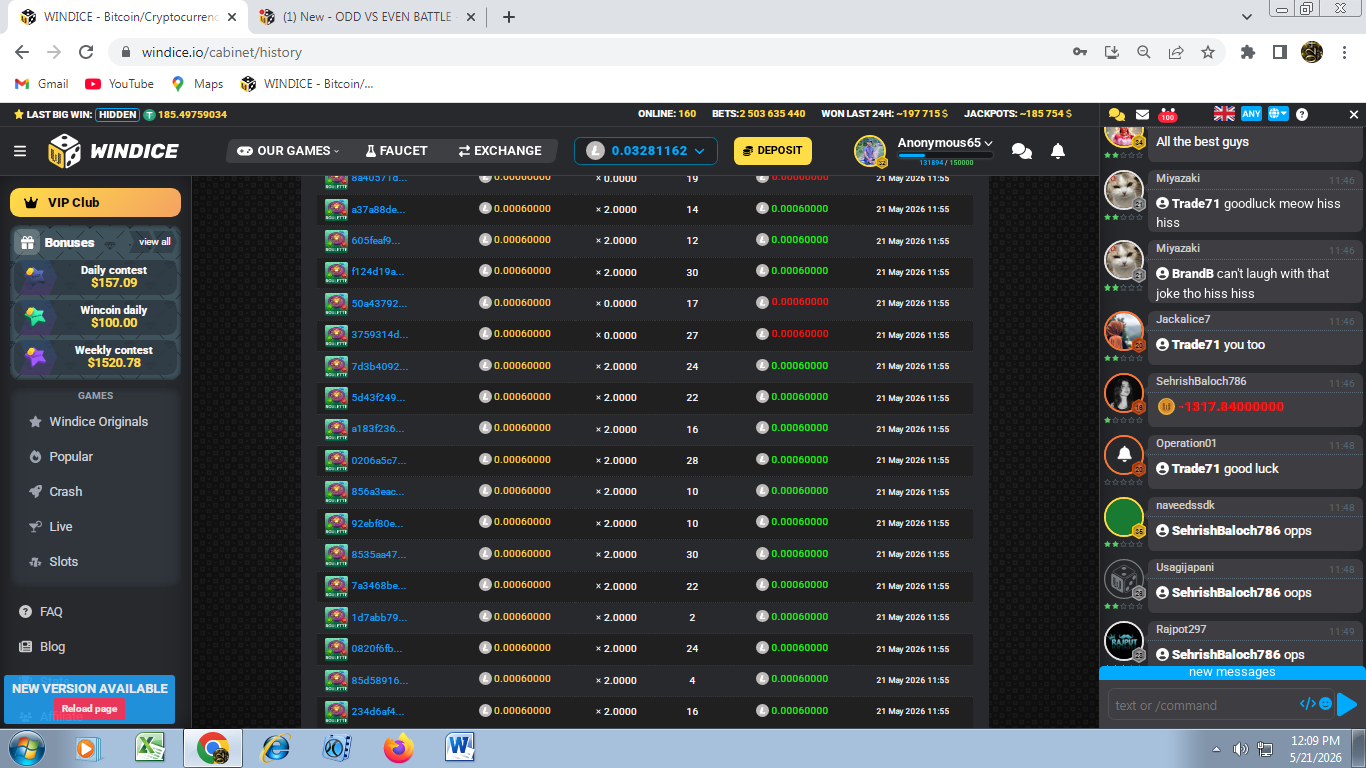Open bet ID 234d6af4 in history
The height and width of the screenshot is (768, 1366).
[378, 711]
